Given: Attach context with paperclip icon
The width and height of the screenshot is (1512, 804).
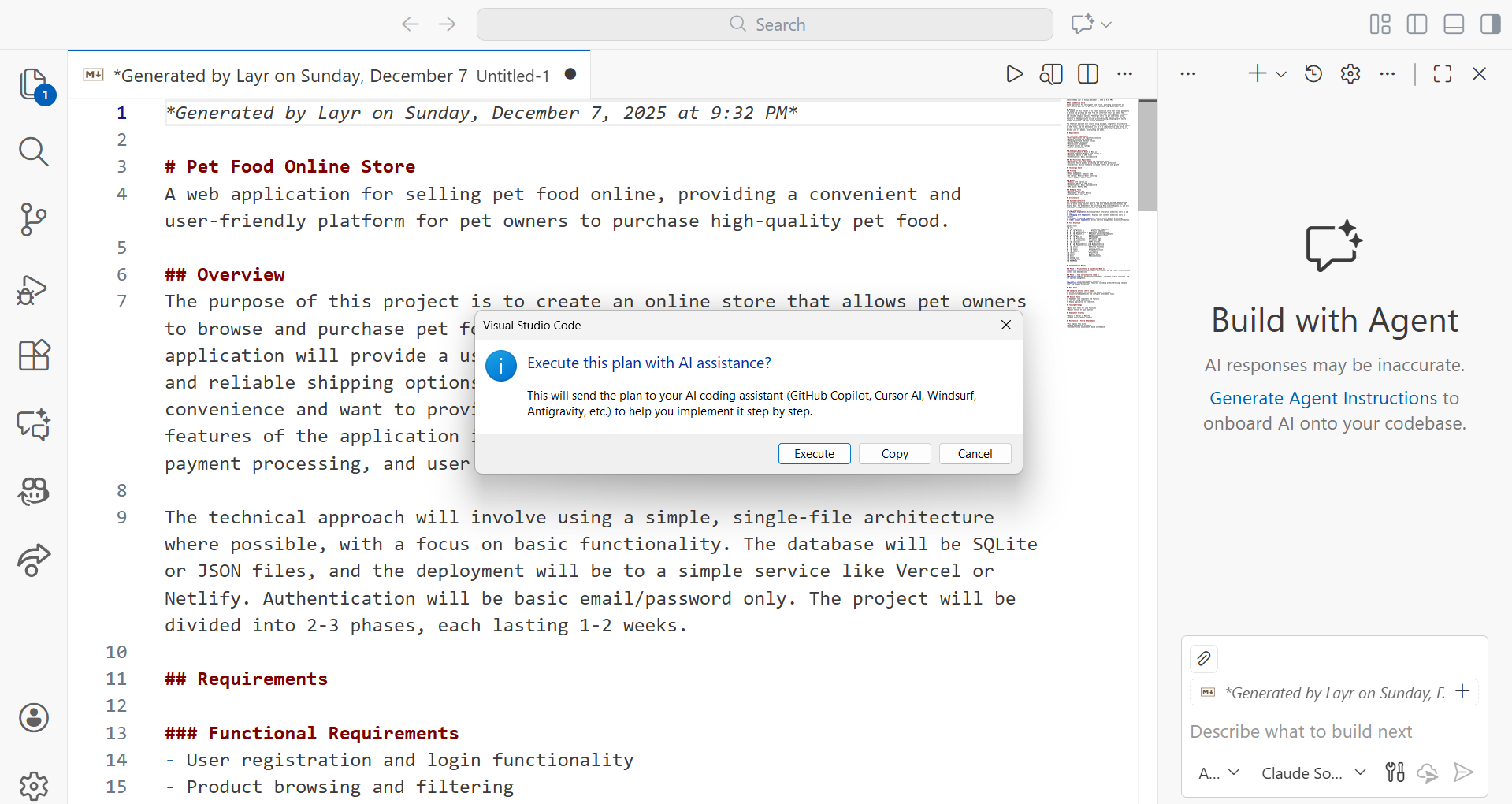Looking at the screenshot, I should tap(1204, 658).
